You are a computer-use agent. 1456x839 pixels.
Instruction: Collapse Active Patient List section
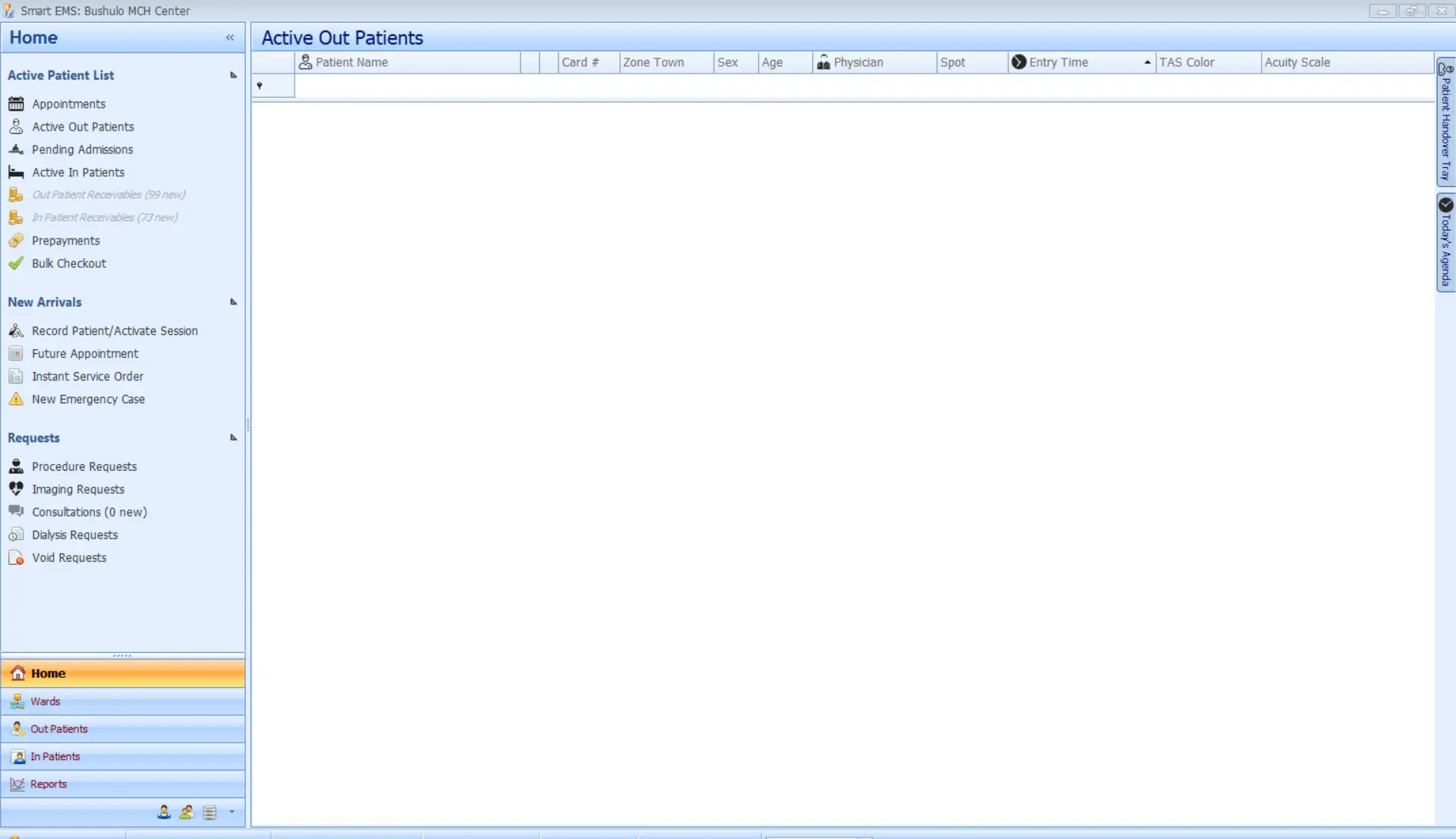pyautogui.click(x=233, y=75)
